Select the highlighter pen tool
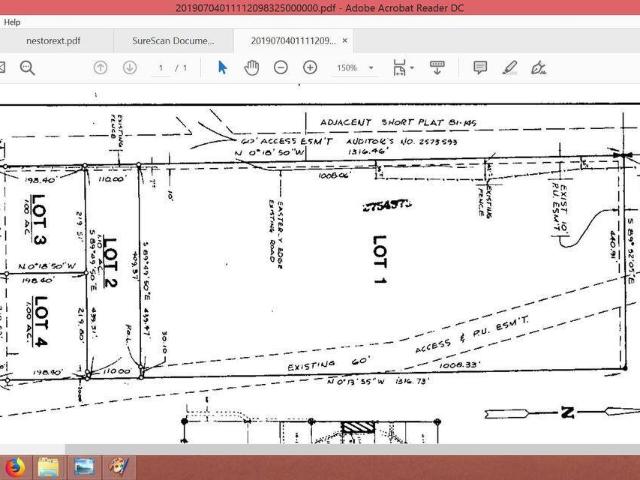This screenshot has width=640, height=480. pyautogui.click(x=510, y=68)
